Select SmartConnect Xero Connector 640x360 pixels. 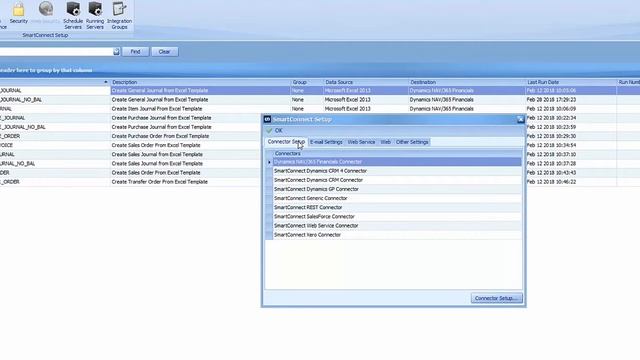coord(397,235)
